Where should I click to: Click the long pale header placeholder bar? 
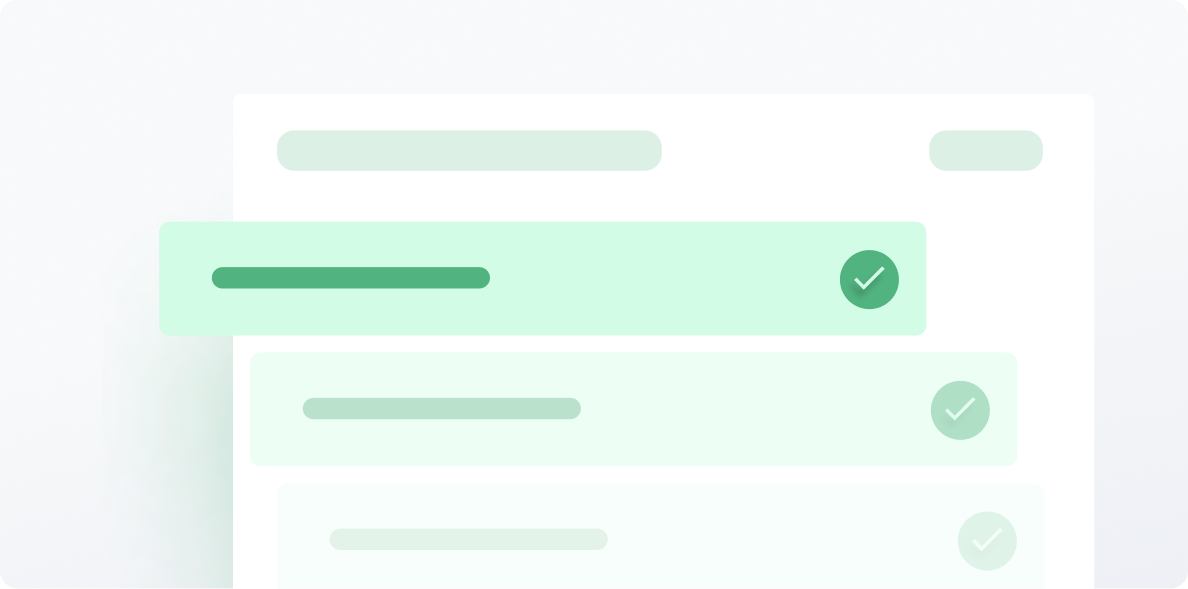click(469, 150)
